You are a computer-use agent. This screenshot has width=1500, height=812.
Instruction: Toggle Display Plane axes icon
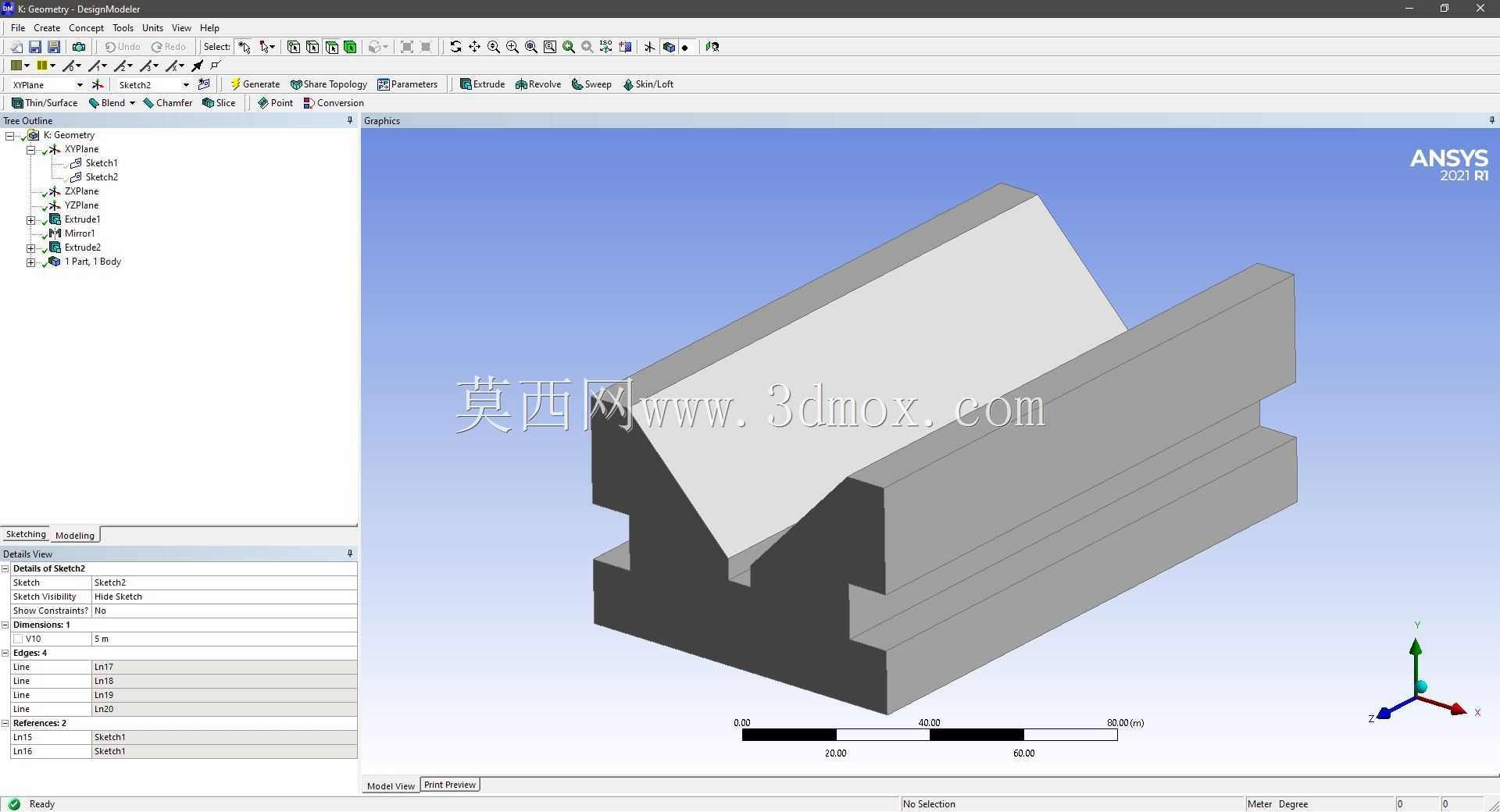(x=649, y=47)
